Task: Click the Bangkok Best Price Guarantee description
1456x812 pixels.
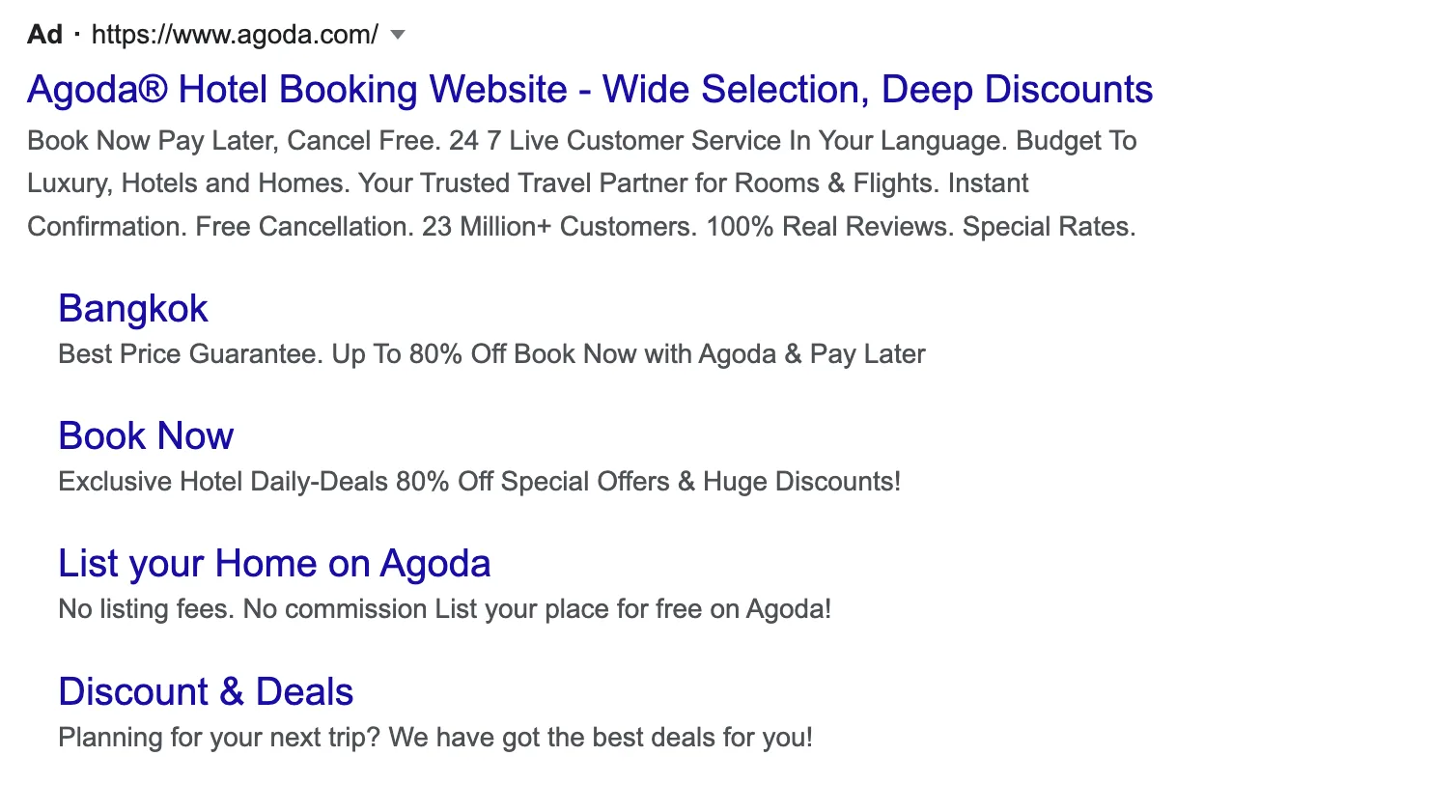Action: point(491,354)
